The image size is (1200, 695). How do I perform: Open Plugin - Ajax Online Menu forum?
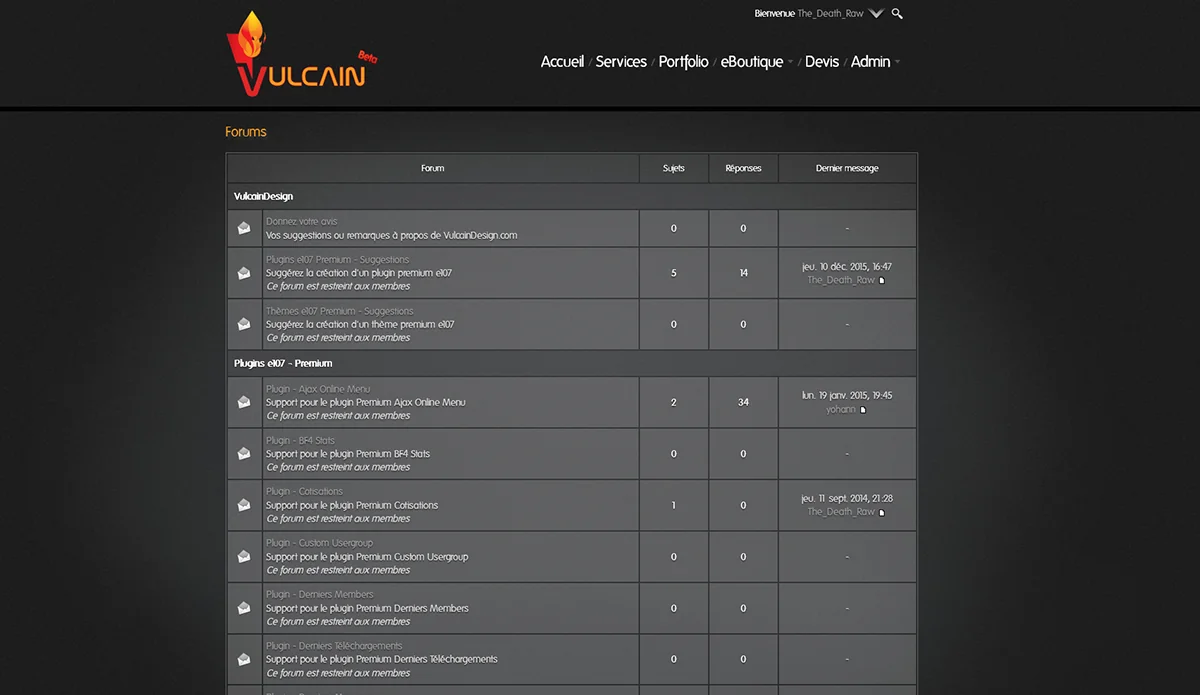point(318,389)
